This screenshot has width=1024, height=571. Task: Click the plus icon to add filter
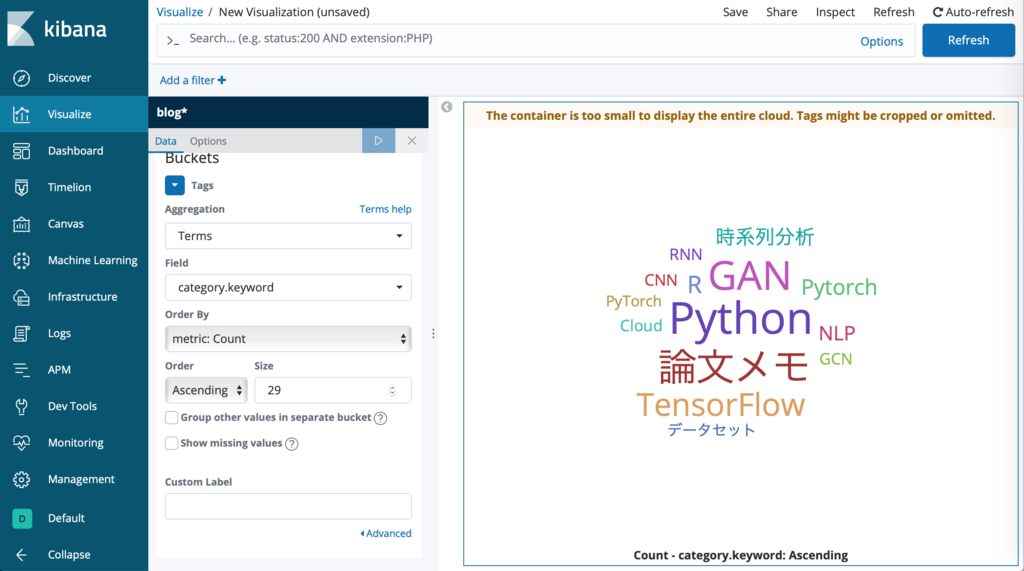222,80
